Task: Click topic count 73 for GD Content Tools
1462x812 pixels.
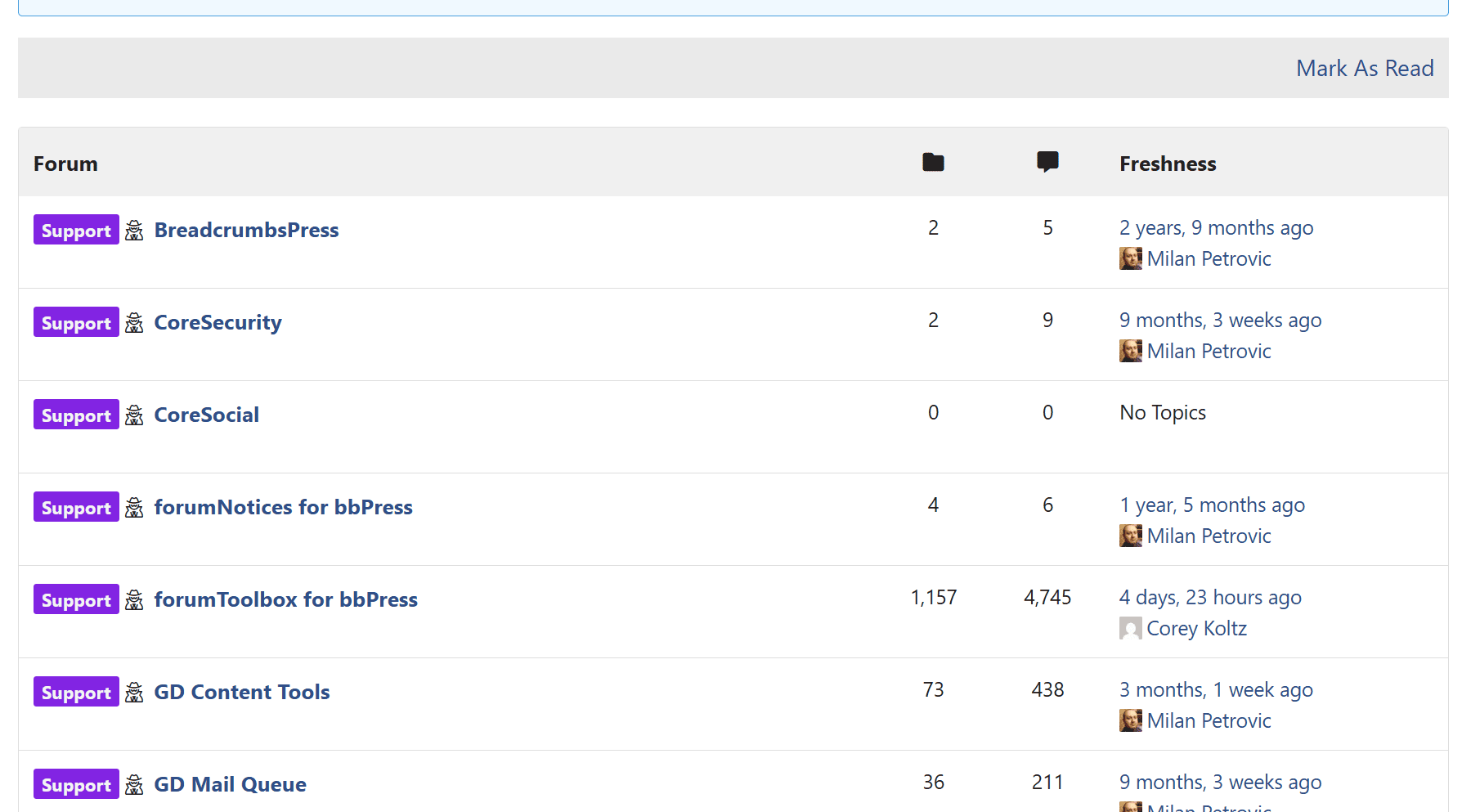Action: coord(933,689)
